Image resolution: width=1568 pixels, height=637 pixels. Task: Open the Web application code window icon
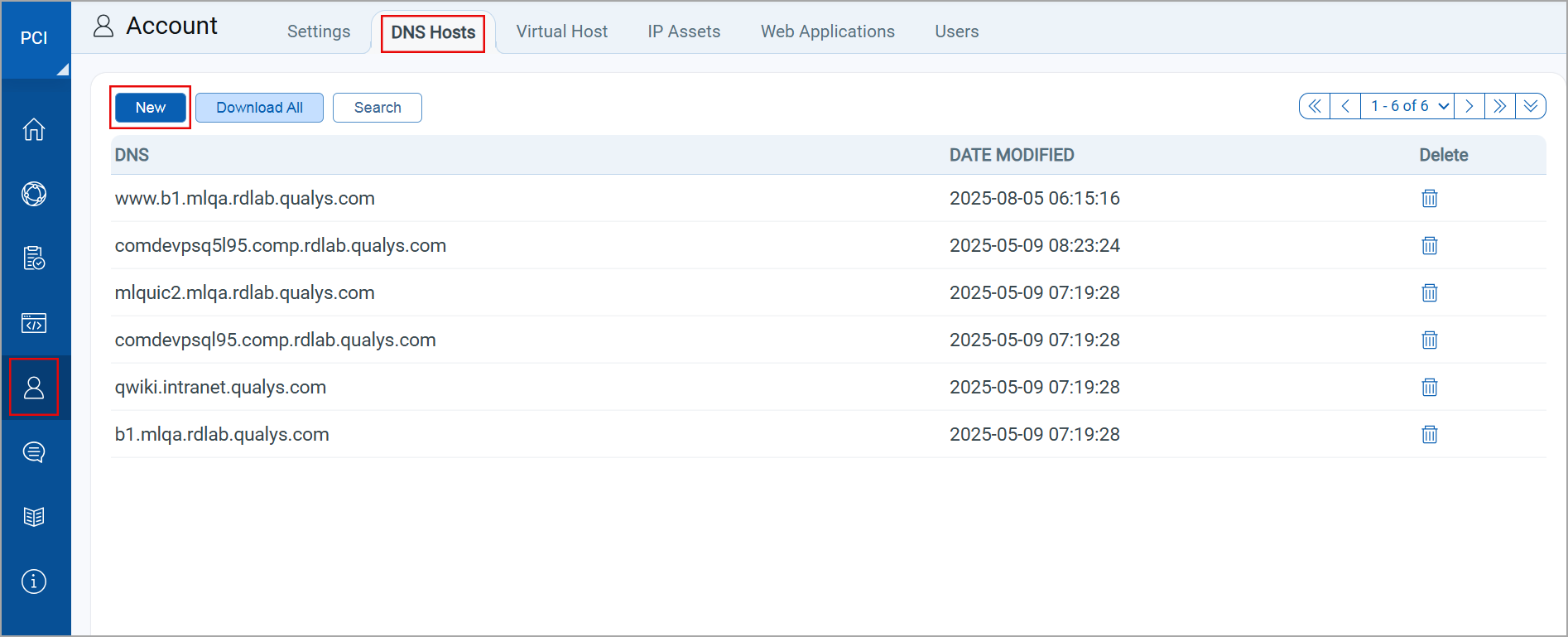(34, 323)
